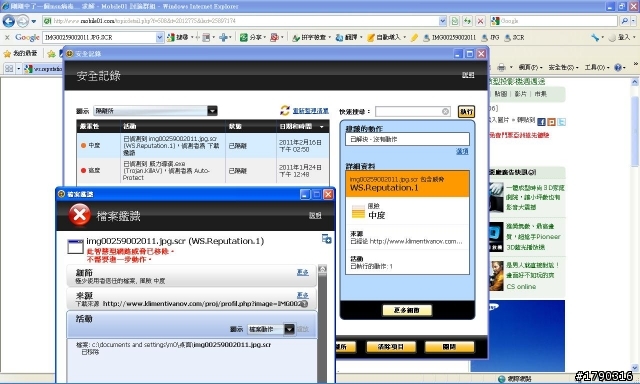
Task: Click the magnifier search icon in IE
Action: (624, 21)
